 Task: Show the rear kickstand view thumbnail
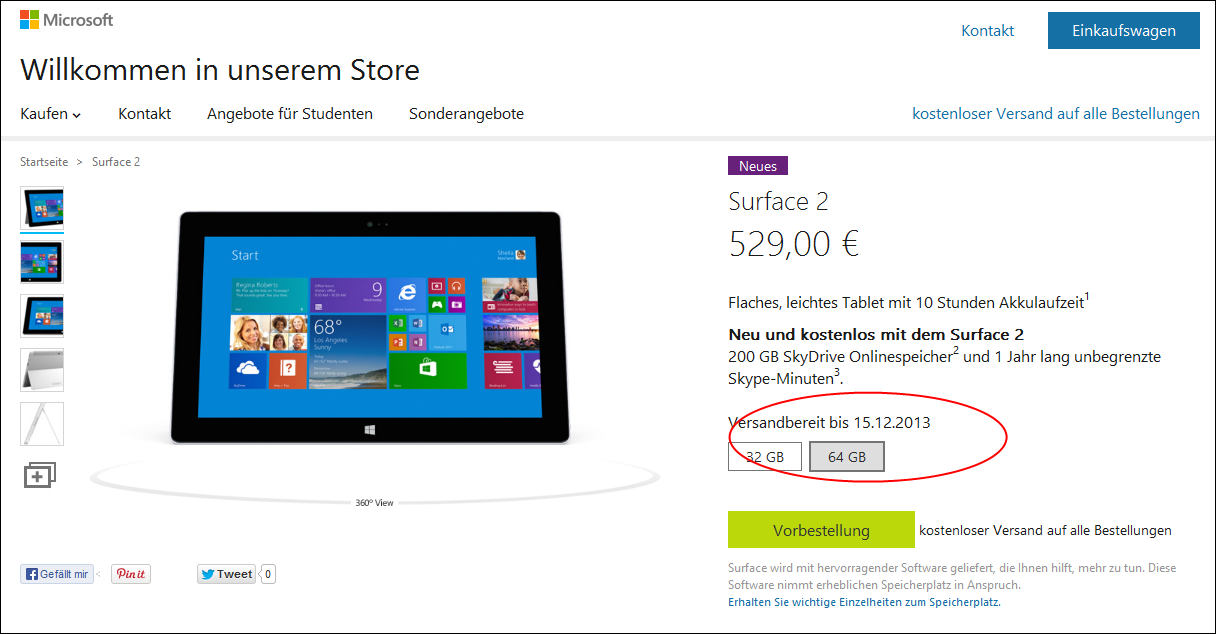point(42,370)
